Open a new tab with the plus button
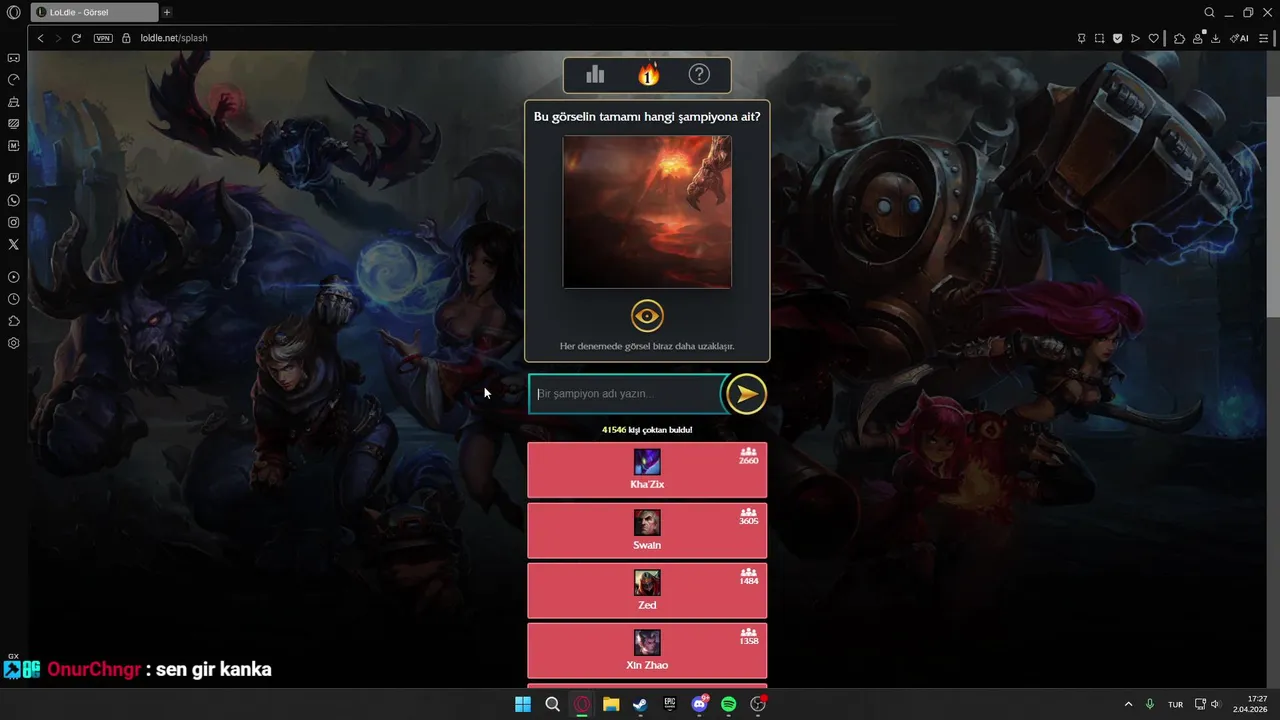 (x=167, y=12)
